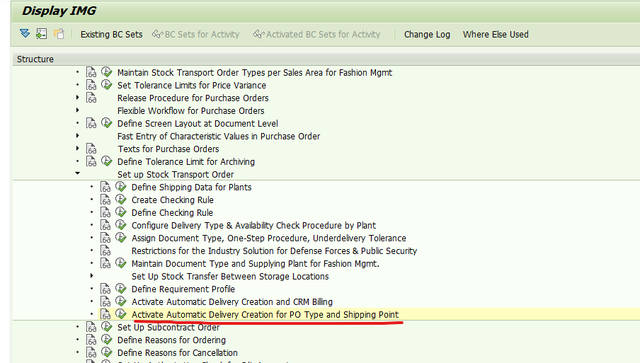Execute activity Define Screen Layout at Document Level

[107, 123]
